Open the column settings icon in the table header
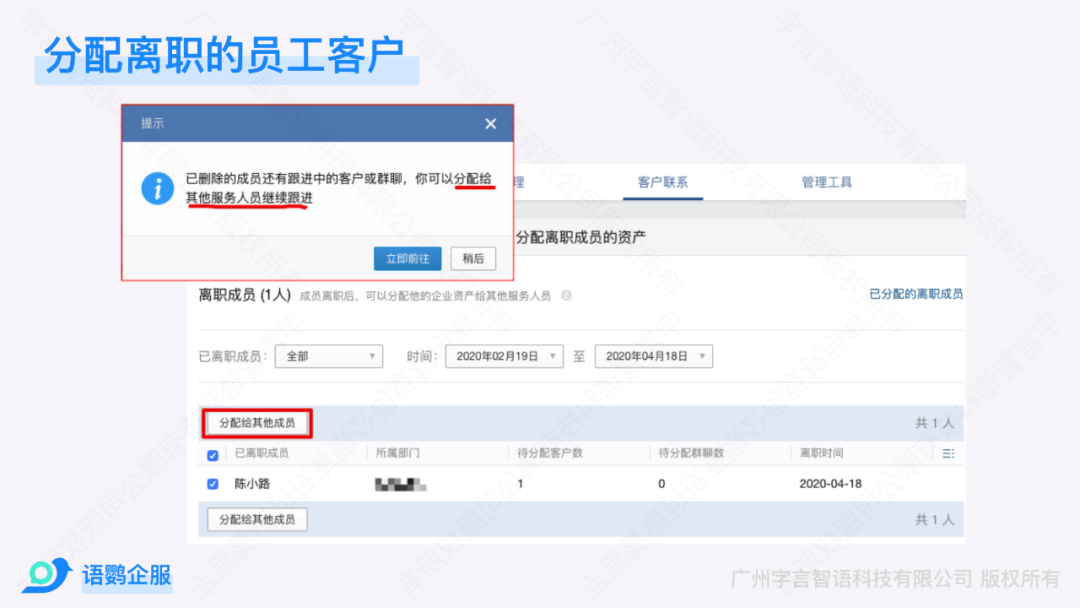Image resolution: width=1080 pixels, height=608 pixels. [x=948, y=454]
